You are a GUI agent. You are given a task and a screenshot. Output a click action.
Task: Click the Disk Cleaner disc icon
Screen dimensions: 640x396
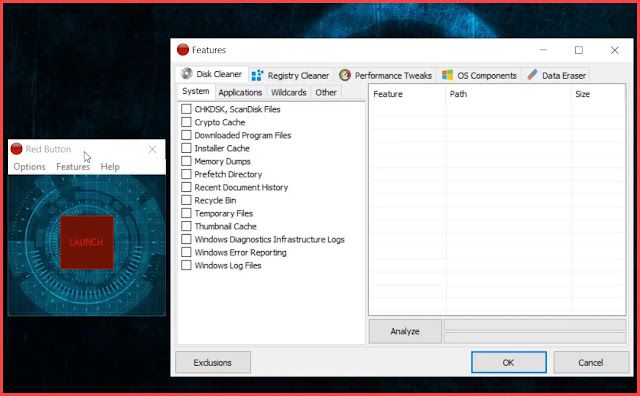(x=187, y=73)
